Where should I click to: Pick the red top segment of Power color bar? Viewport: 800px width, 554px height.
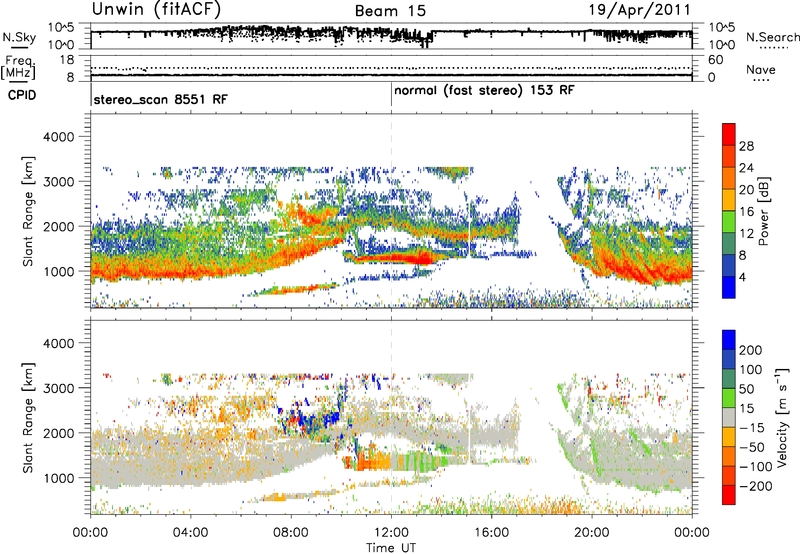tap(729, 134)
